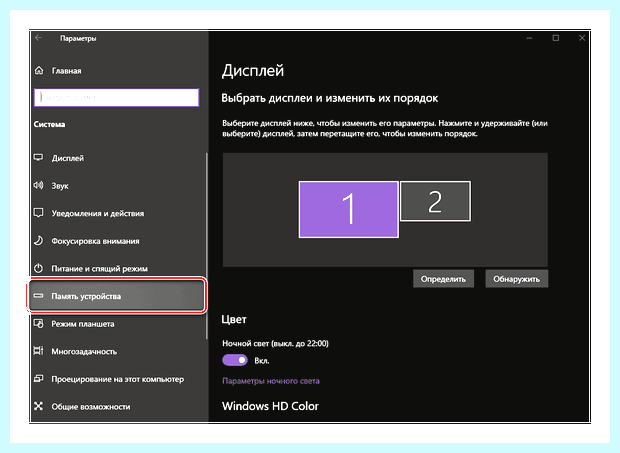Open Фокусировка внимания settings
Image resolution: width=620 pixels, height=453 pixels.
95,241
